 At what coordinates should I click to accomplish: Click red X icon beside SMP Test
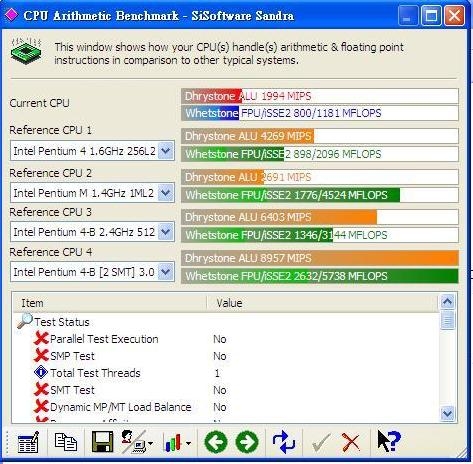tap(41, 355)
